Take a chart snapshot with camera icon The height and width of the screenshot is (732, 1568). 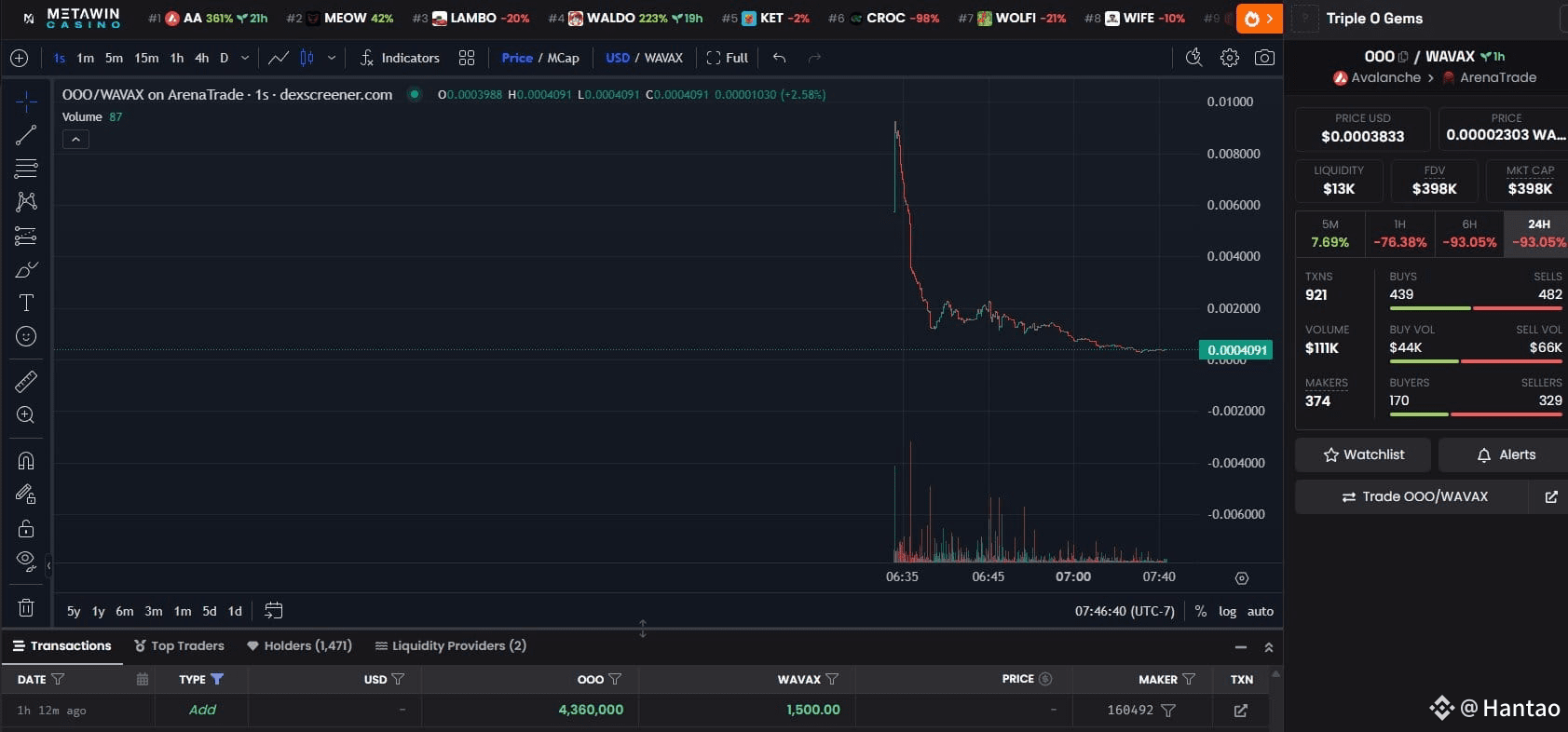[1264, 58]
